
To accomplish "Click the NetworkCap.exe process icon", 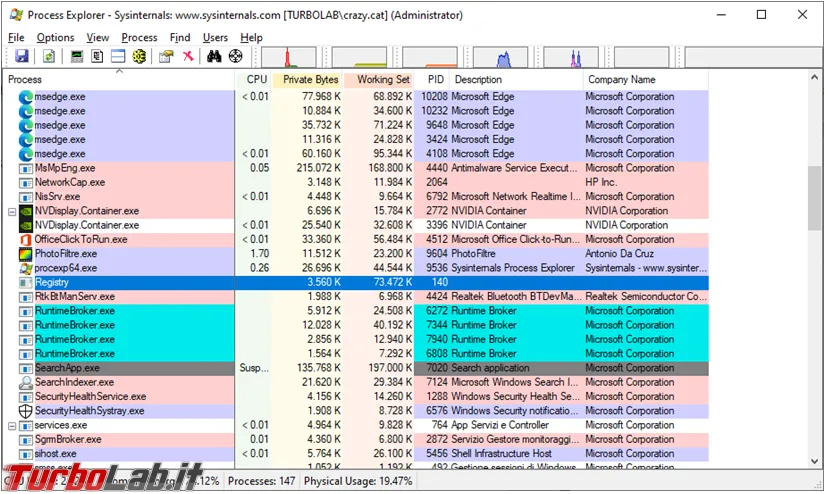I will 25,183.
